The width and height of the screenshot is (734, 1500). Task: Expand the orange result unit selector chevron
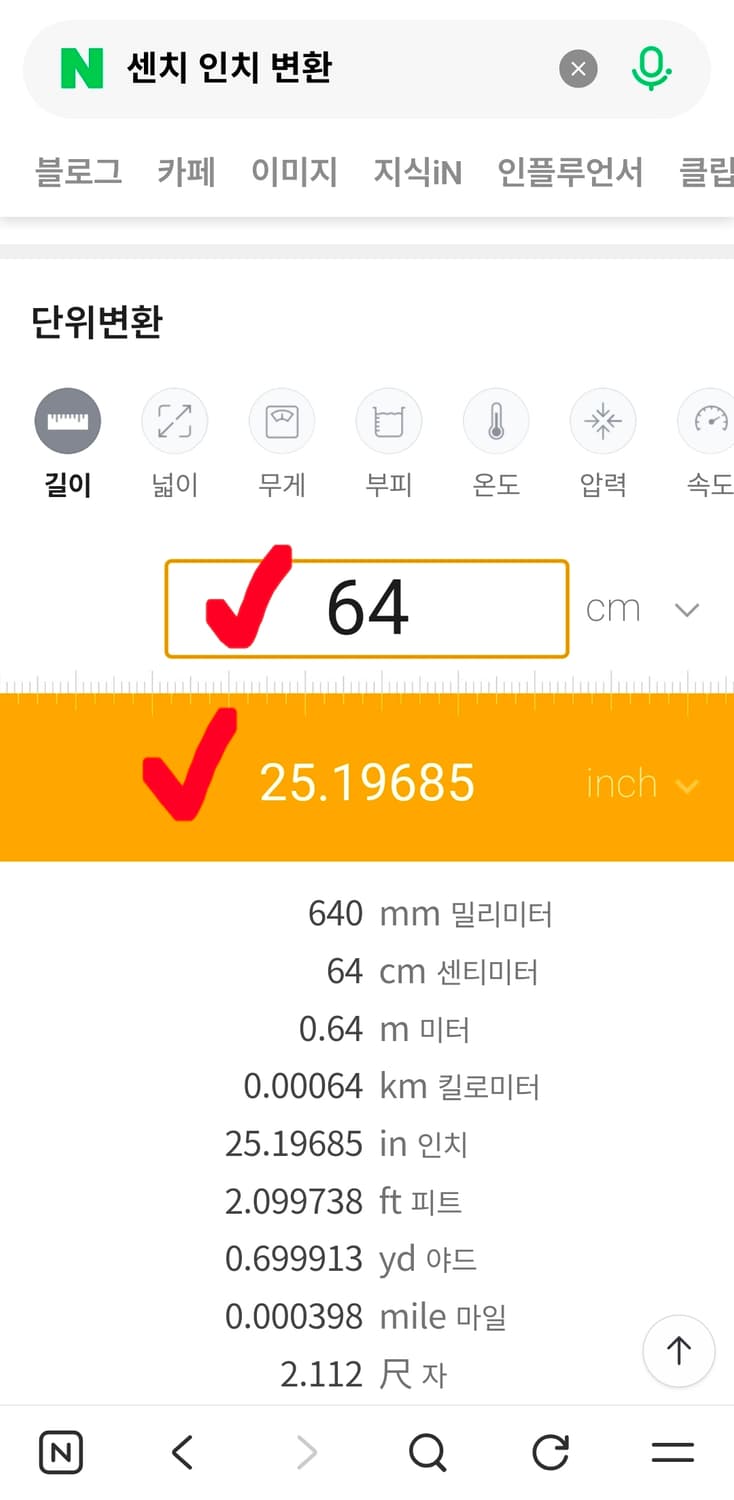coord(688,786)
